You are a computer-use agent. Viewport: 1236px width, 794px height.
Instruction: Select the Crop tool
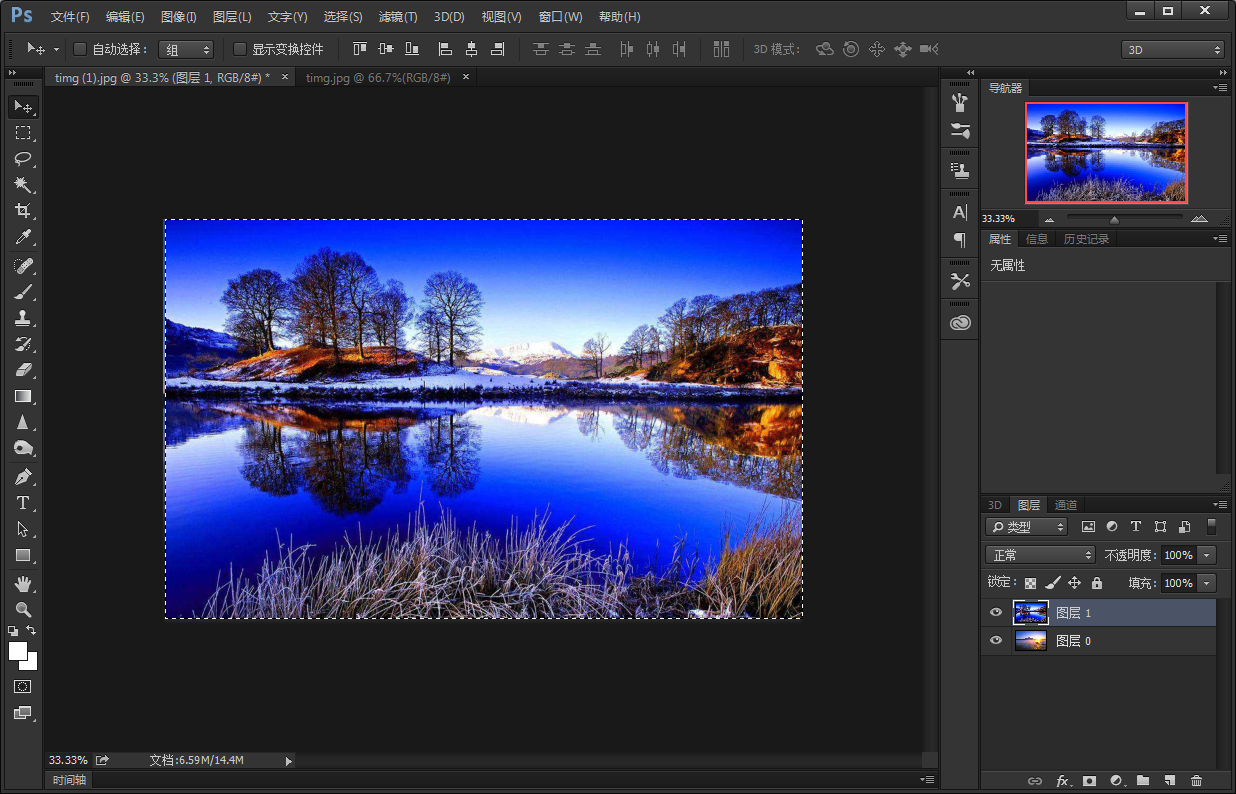tap(23, 211)
